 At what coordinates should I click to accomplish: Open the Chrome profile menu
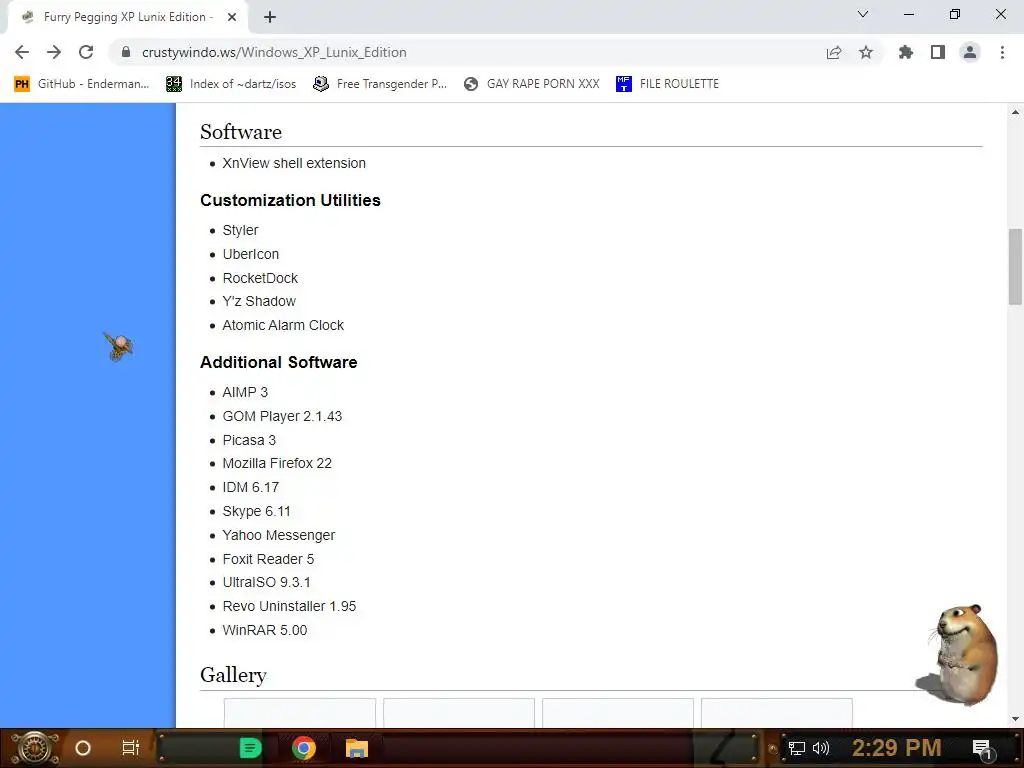point(970,52)
